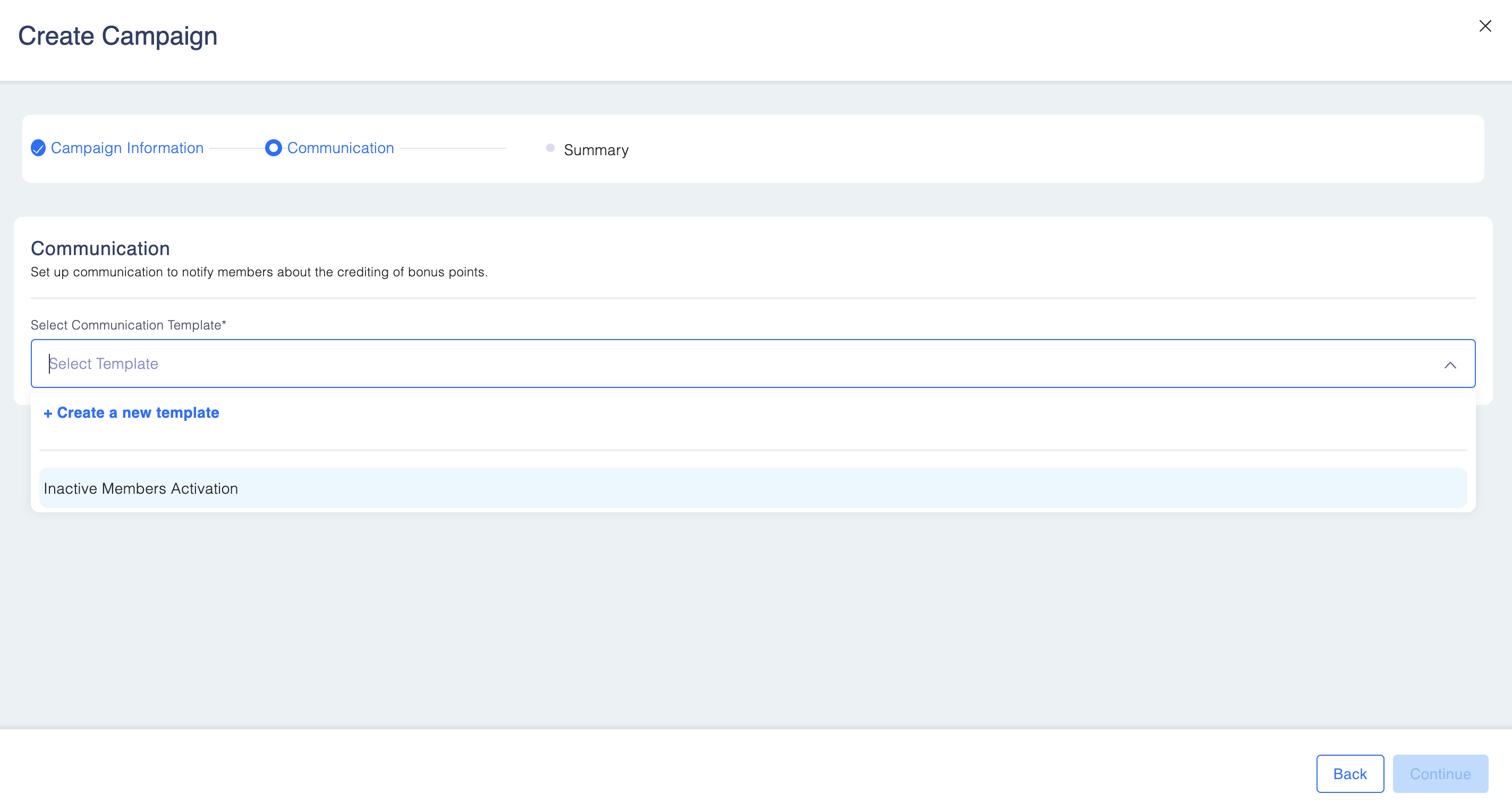Click into the Select Template field

[x=704, y=364]
